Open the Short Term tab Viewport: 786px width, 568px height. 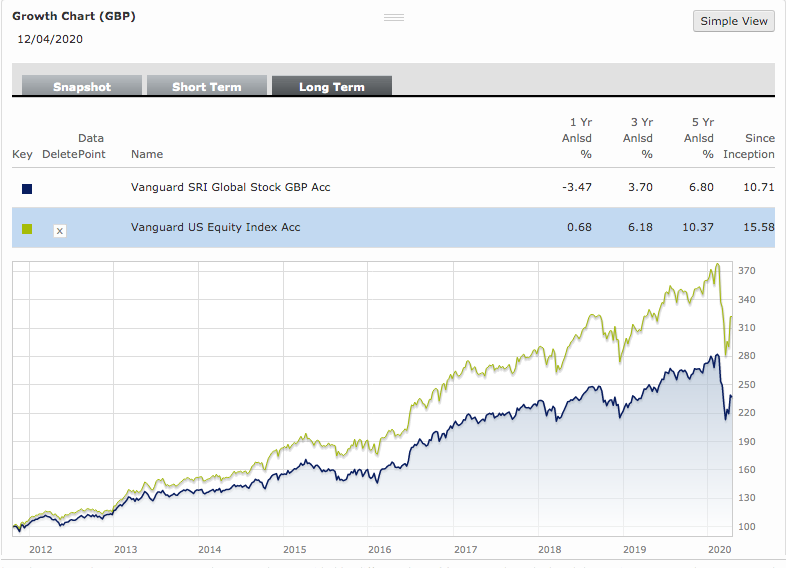(x=206, y=87)
